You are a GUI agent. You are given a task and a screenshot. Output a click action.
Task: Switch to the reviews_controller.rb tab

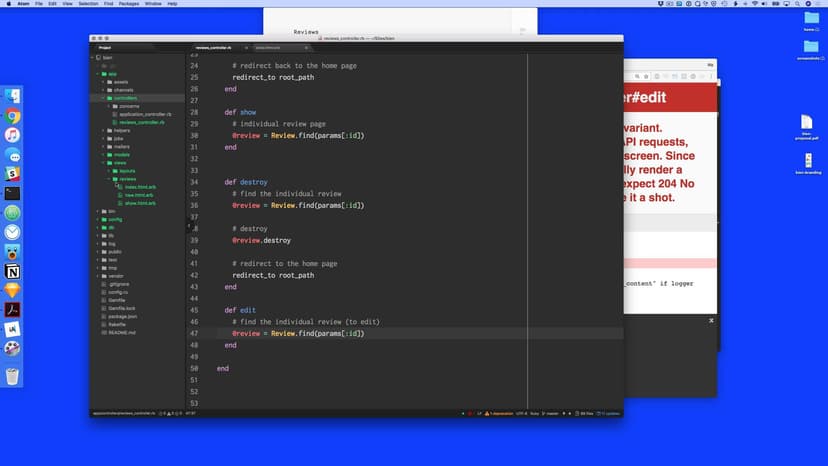215,47
